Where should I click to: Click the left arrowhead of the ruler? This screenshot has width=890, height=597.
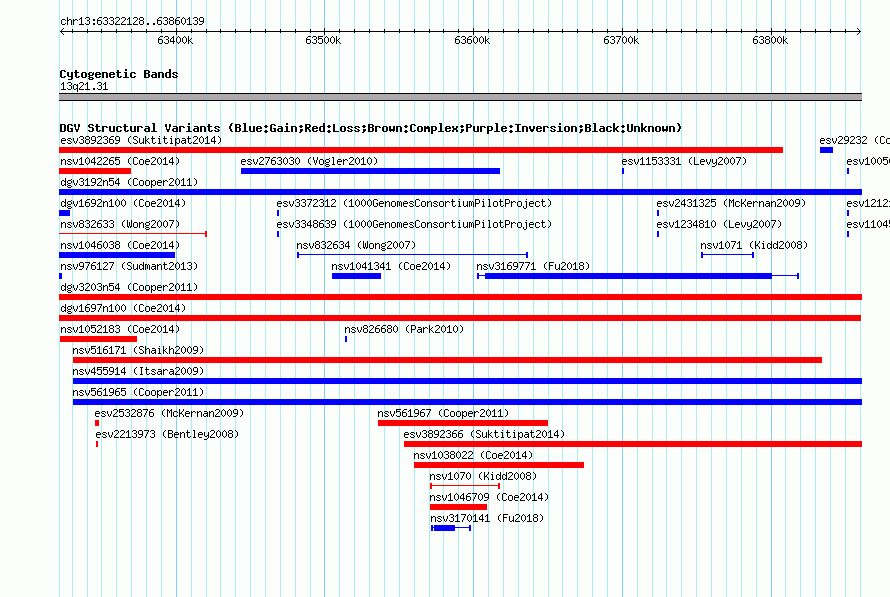(x=62, y=32)
